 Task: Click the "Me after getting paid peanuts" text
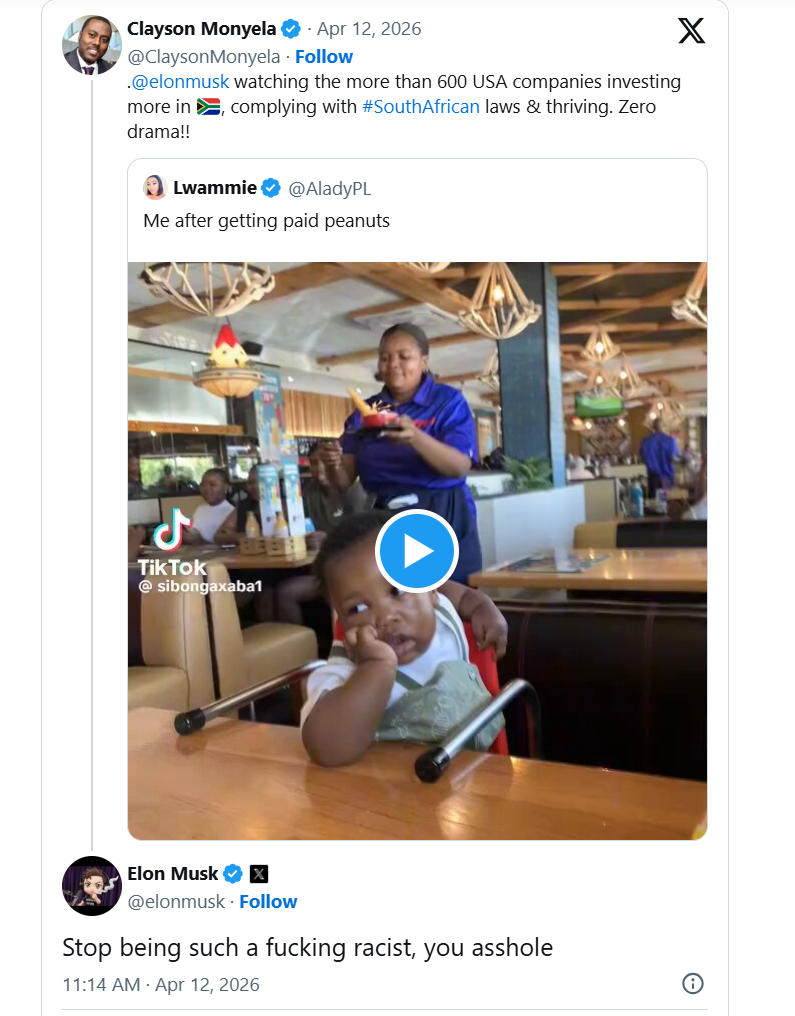point(266,221)
